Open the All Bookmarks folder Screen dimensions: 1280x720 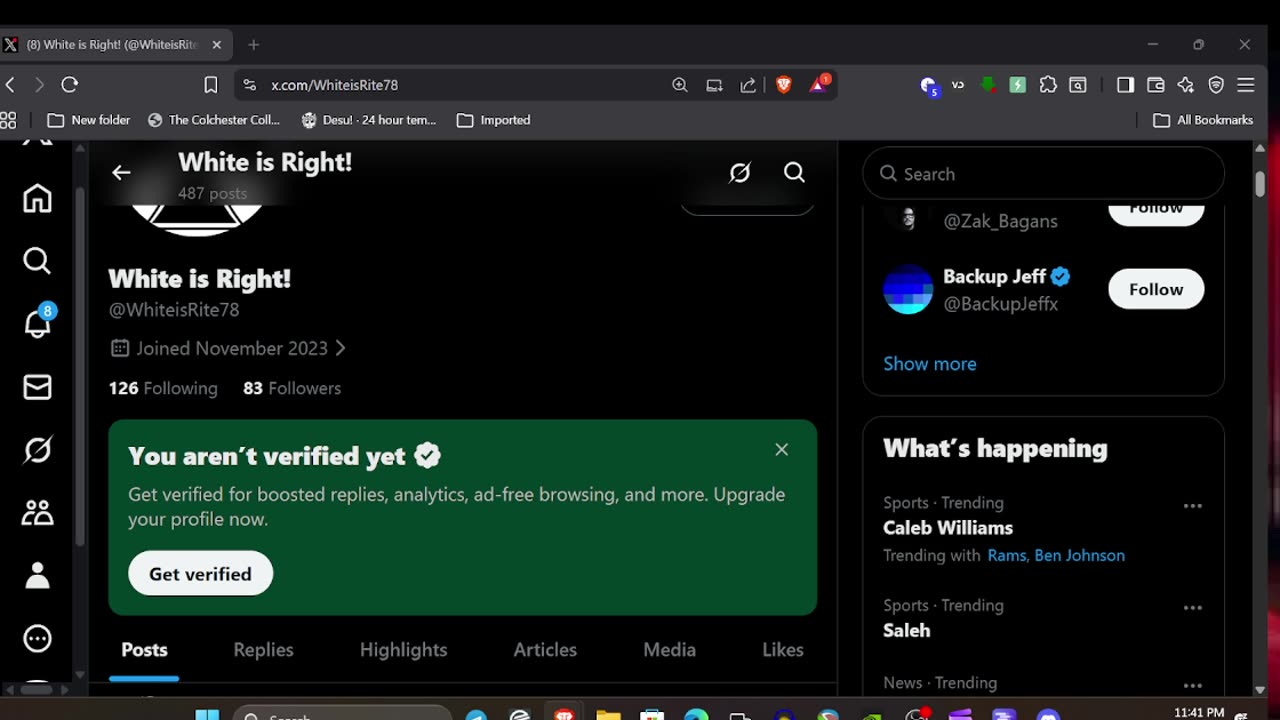tap(1203, 120)
